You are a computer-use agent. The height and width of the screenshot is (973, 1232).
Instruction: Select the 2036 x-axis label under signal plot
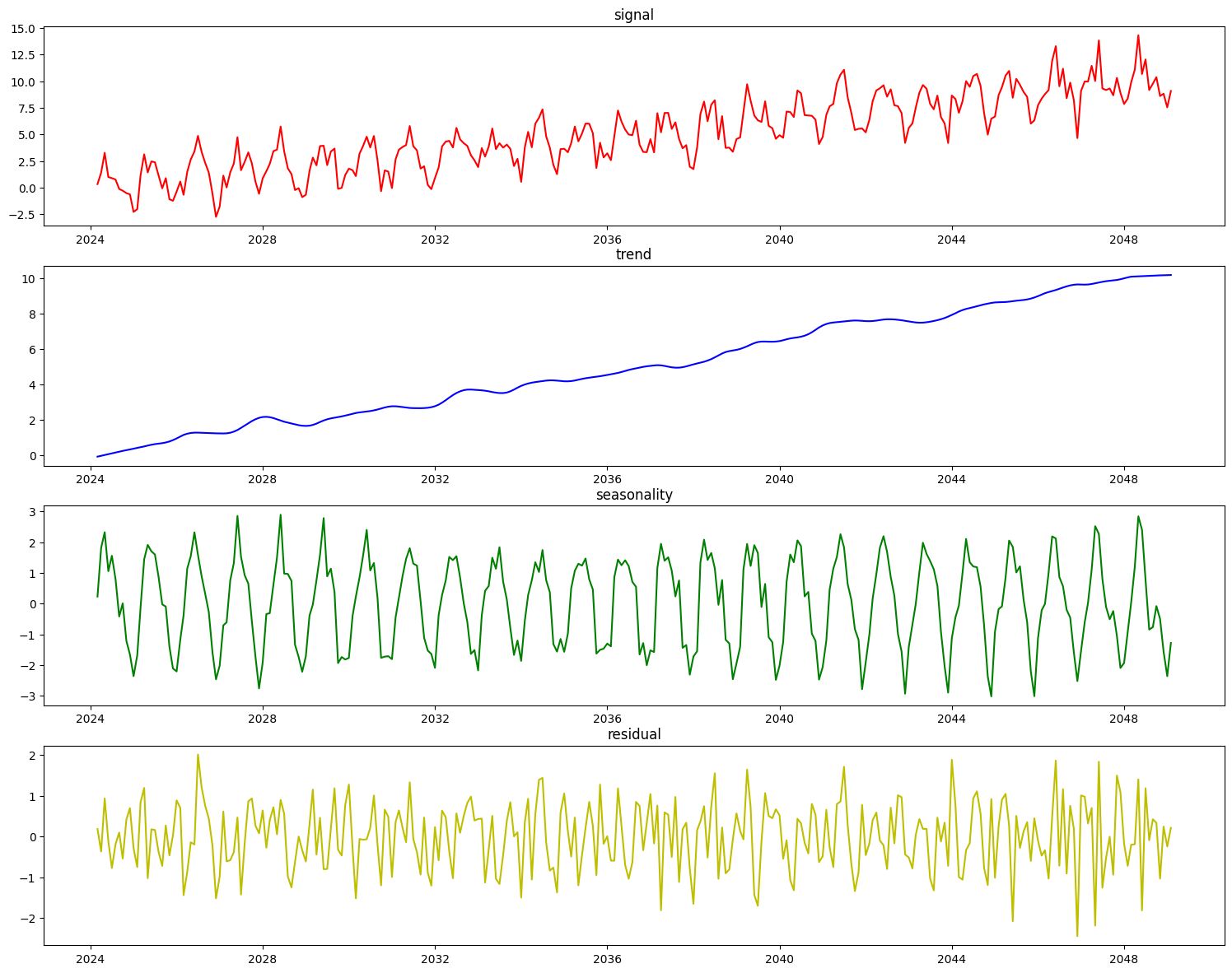(607, 240)
